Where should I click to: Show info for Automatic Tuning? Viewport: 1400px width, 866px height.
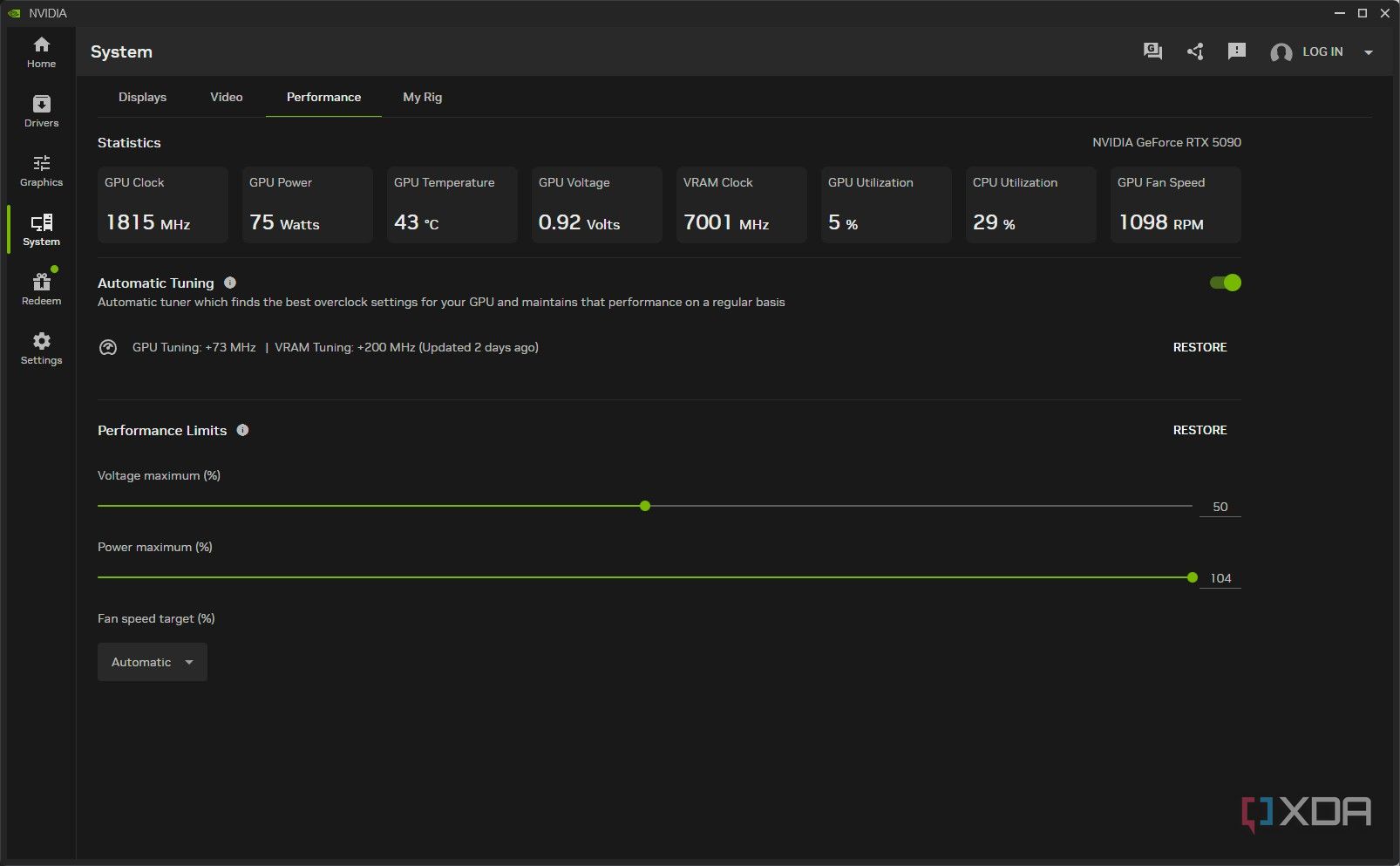click(230, 283)
